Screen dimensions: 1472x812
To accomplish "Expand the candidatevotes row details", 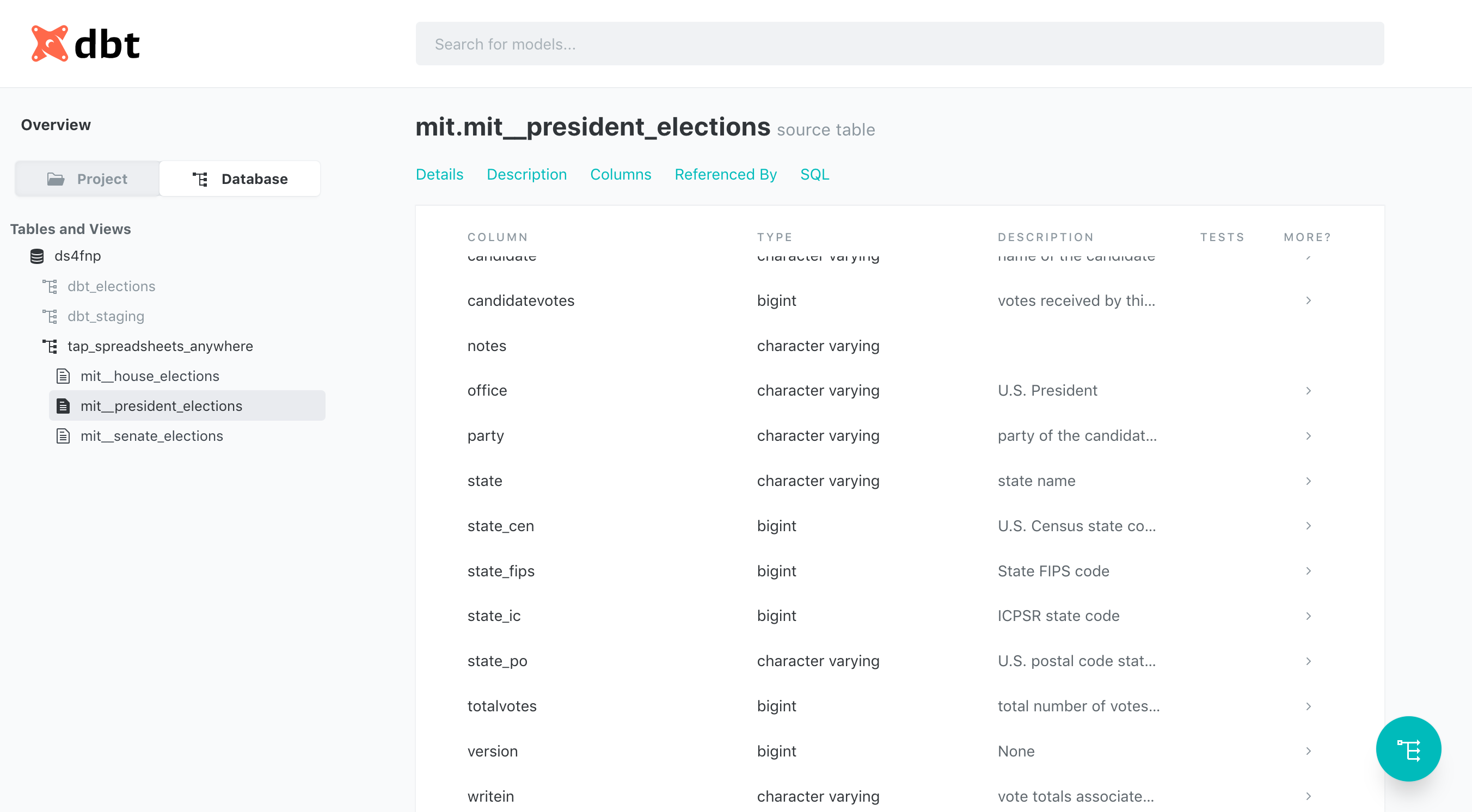I will tap(1307, 300).
